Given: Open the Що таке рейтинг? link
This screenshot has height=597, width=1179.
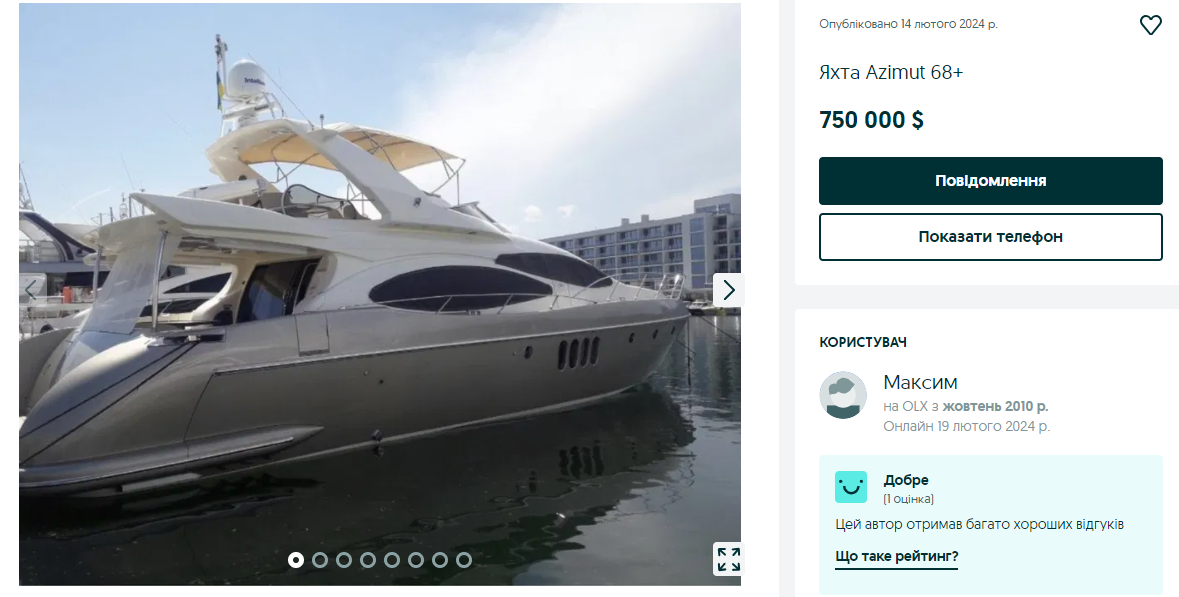Looking at the screenshot, I should (896, 556).
